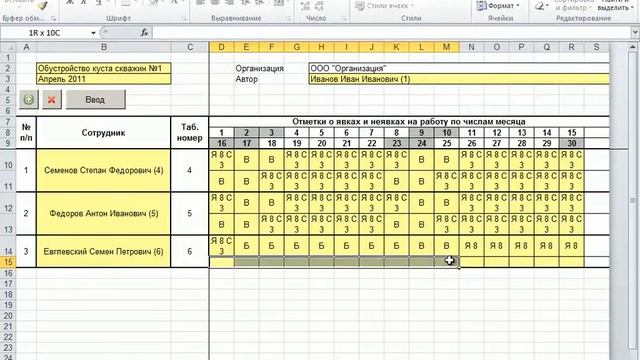The width and height of the screenshot is (640, 360).
Task: Click day 15 header cell
Action: point(572,133)
